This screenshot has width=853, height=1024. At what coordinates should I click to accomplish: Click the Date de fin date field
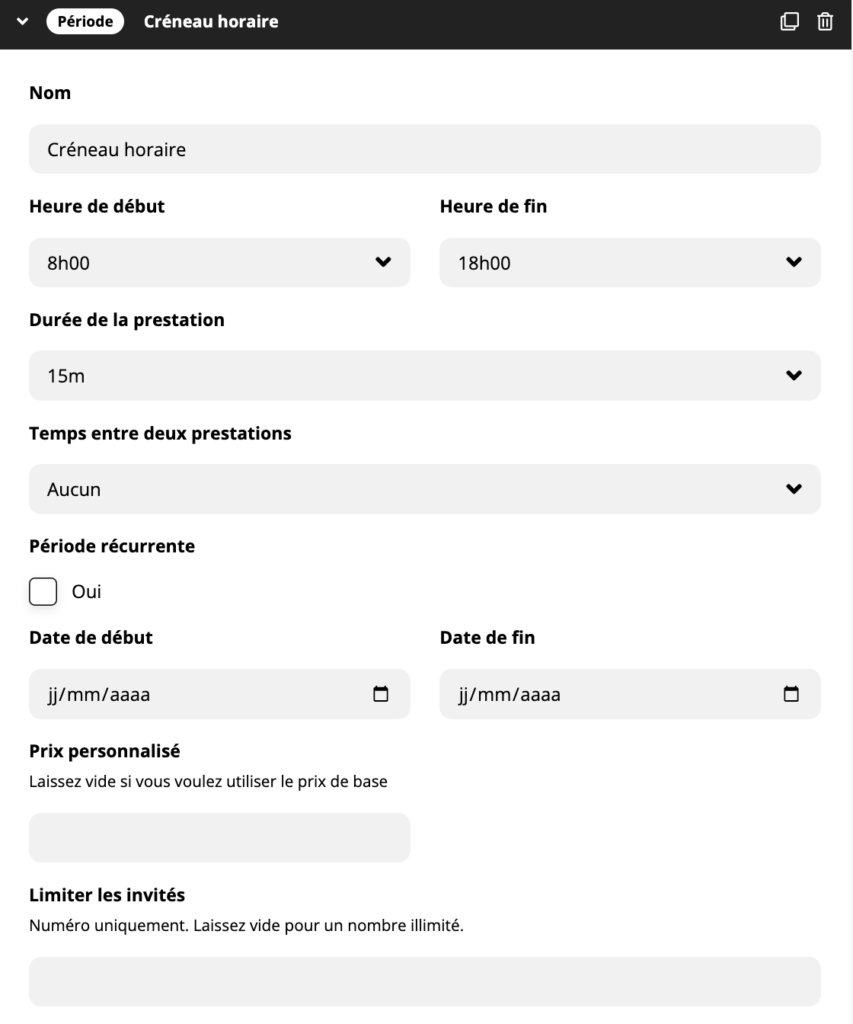click(x=610, y=694)
